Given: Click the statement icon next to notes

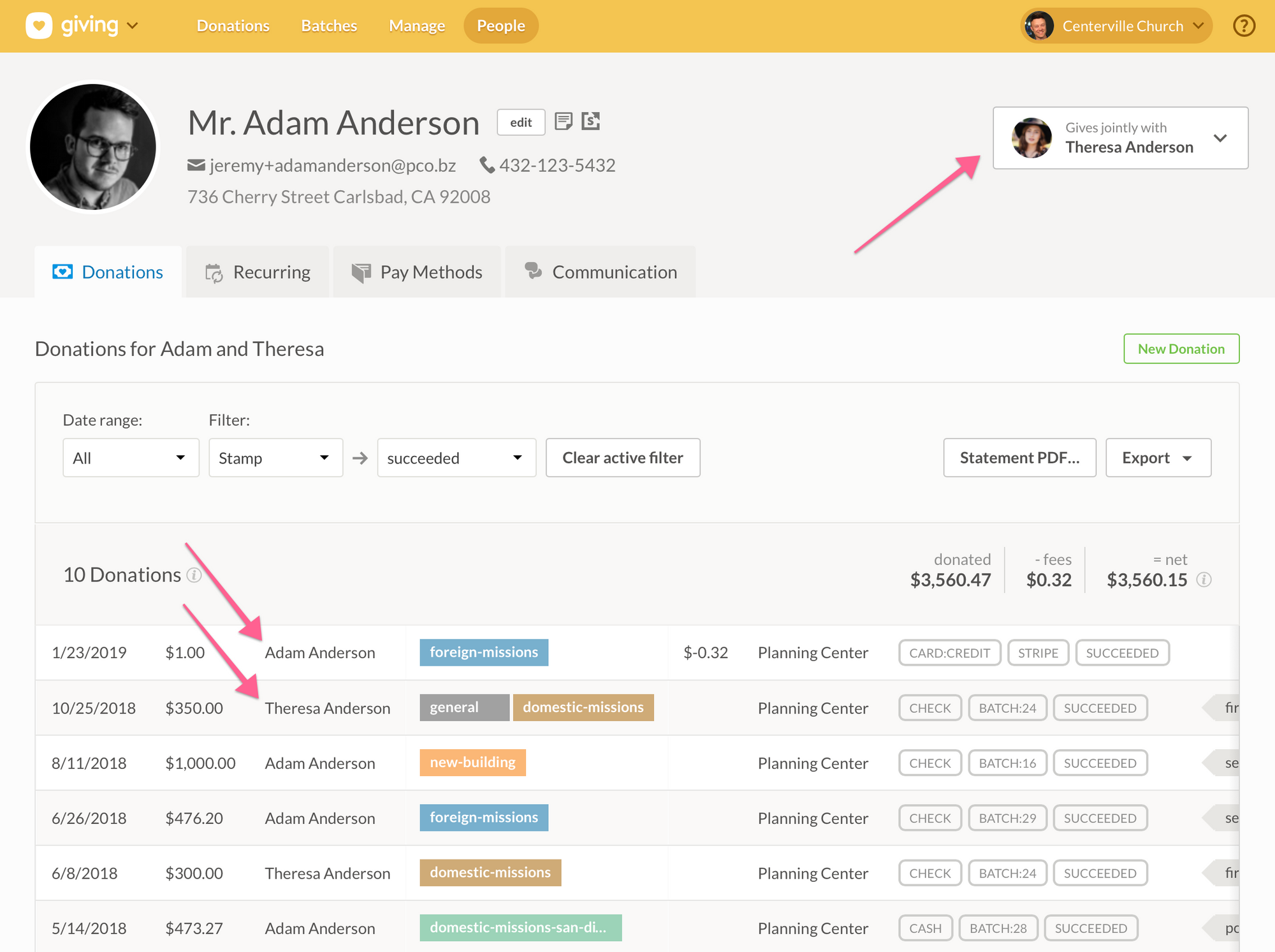Looking at the screenshot, I should (591, 121).
